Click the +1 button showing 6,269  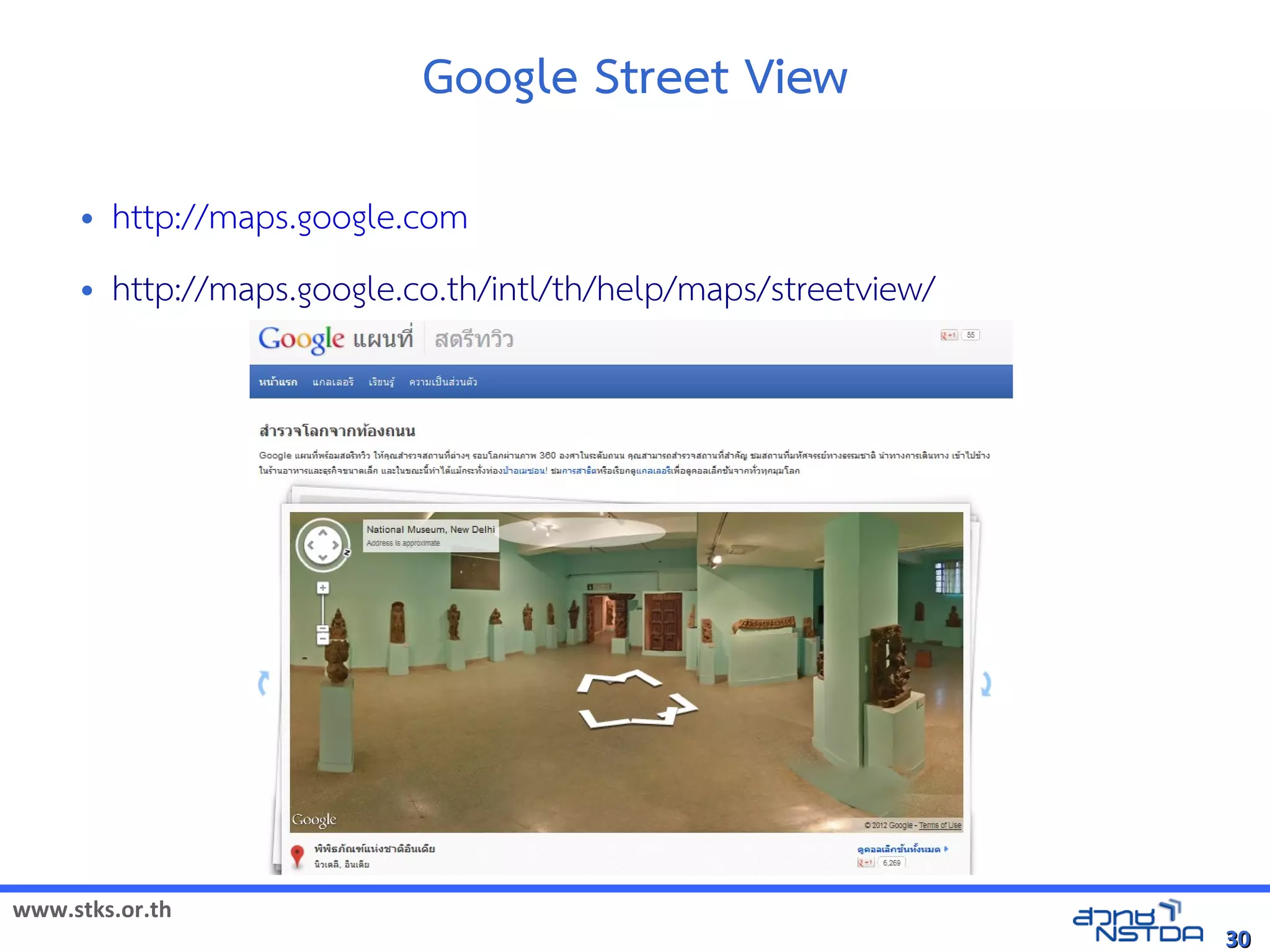pos(866,863)
